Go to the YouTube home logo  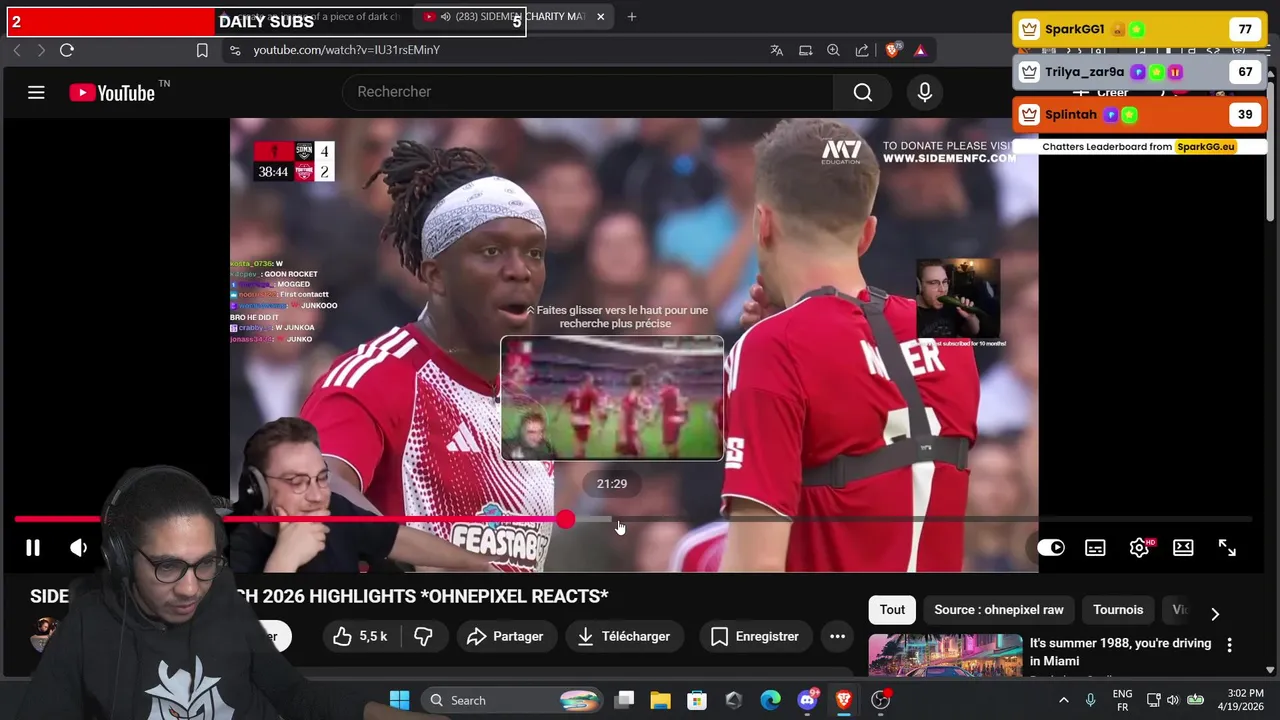pos(112,93)
